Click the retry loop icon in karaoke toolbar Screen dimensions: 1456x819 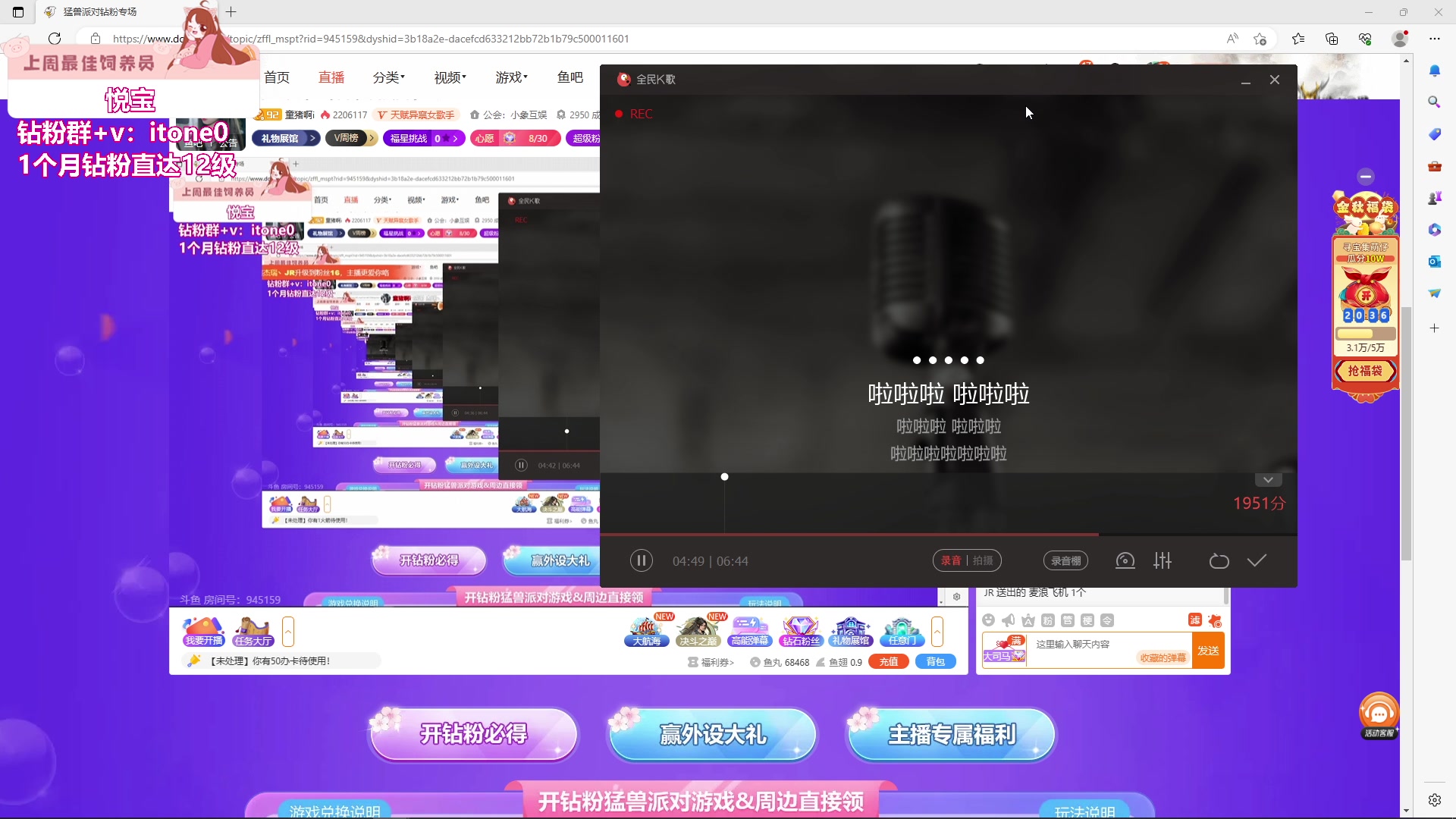(1219, 561)
